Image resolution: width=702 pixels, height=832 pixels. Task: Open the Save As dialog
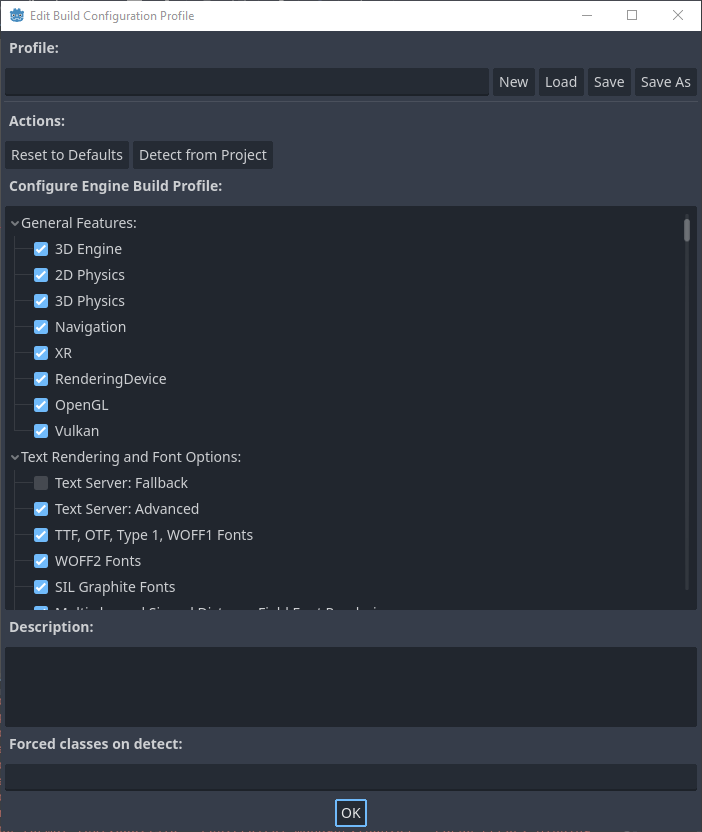pos(666,82)
